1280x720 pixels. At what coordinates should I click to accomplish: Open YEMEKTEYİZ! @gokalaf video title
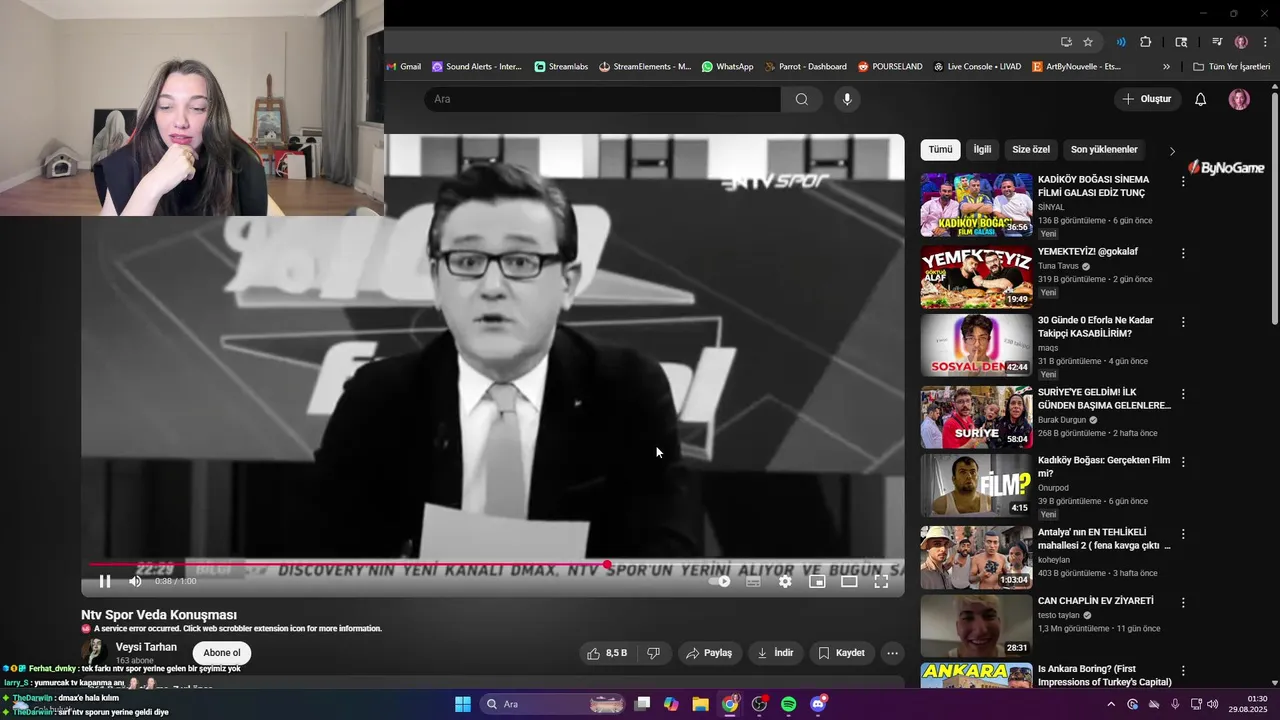(x=1088, y=252)
